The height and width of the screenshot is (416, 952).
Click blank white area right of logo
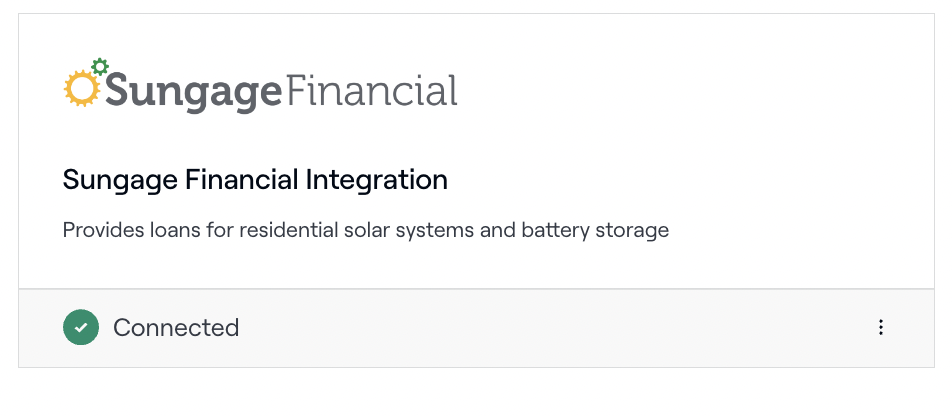point(692,90)
